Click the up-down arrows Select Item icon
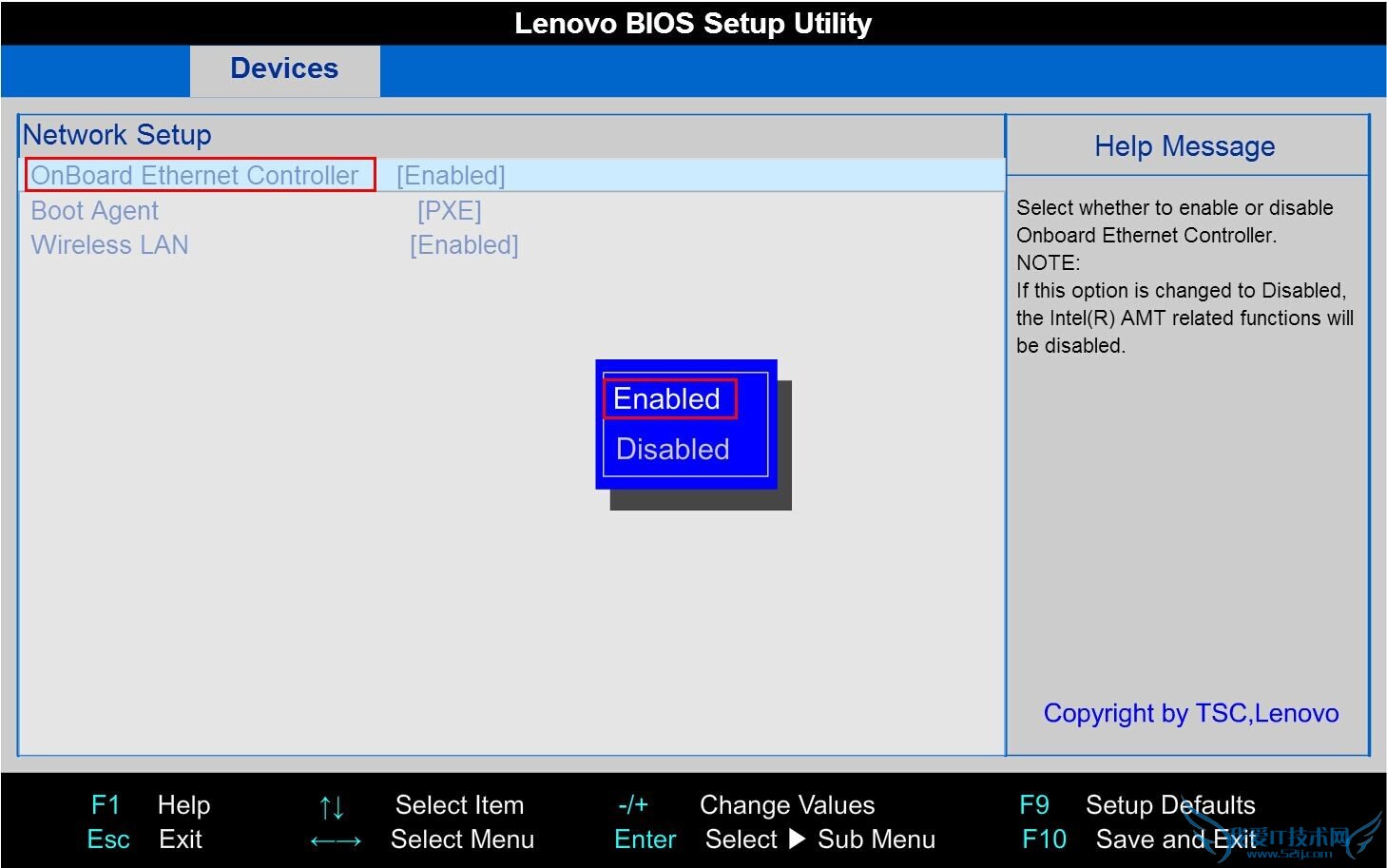This screenshot has height=868, width=1387. [x=332, y=807]
